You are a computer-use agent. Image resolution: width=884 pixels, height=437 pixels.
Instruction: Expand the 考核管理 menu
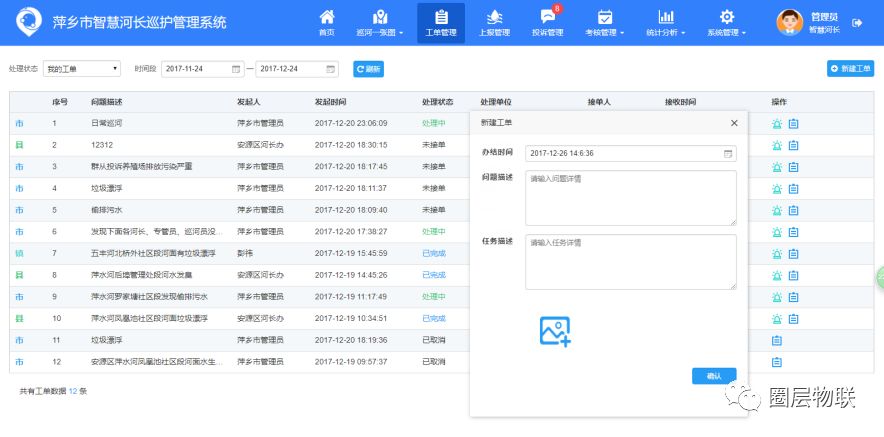(x=604, y=23)
